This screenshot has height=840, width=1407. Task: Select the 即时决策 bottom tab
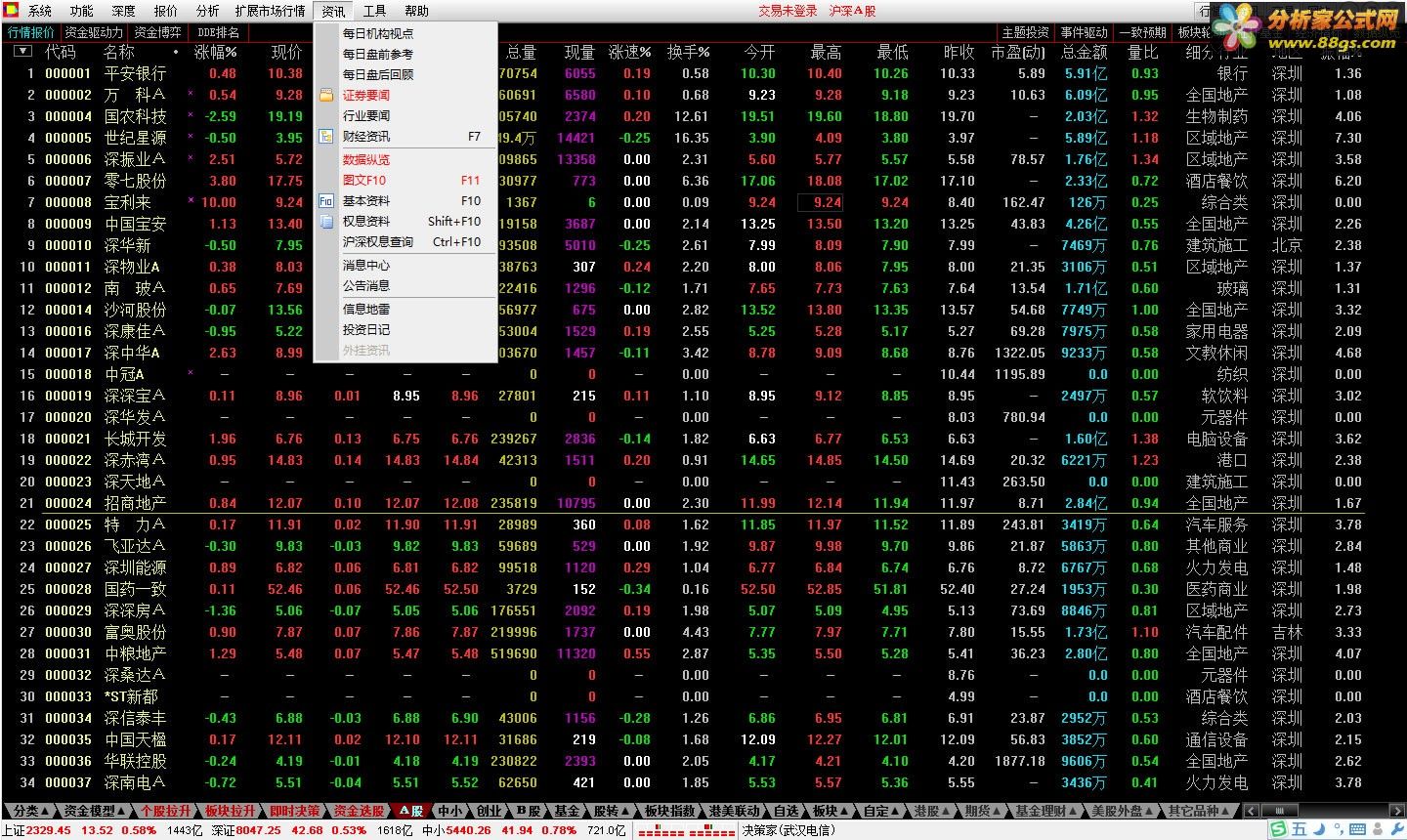point(295,811)
